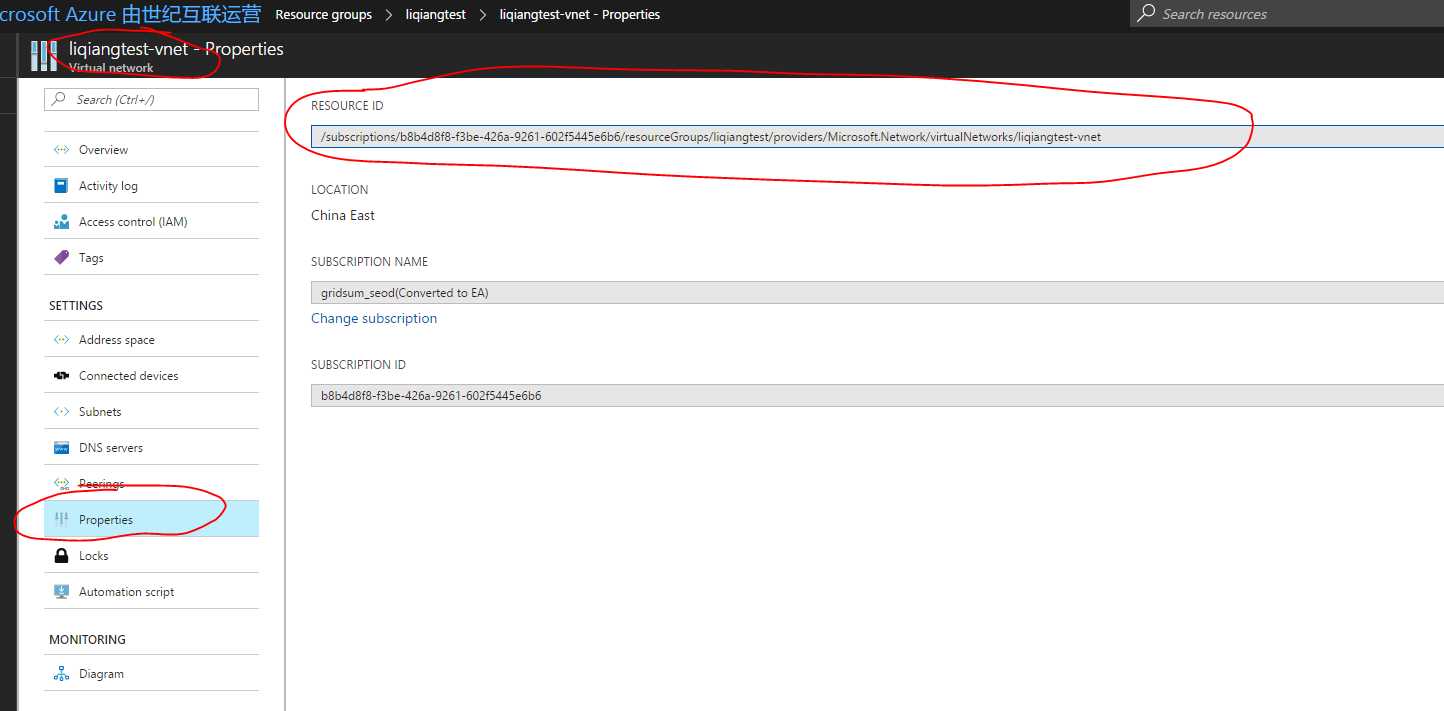Image resolution: width=1444 pixels, height=711 pixels.
Task: Click the virtual network icon in blade header
Action: [x=44, y=56]
